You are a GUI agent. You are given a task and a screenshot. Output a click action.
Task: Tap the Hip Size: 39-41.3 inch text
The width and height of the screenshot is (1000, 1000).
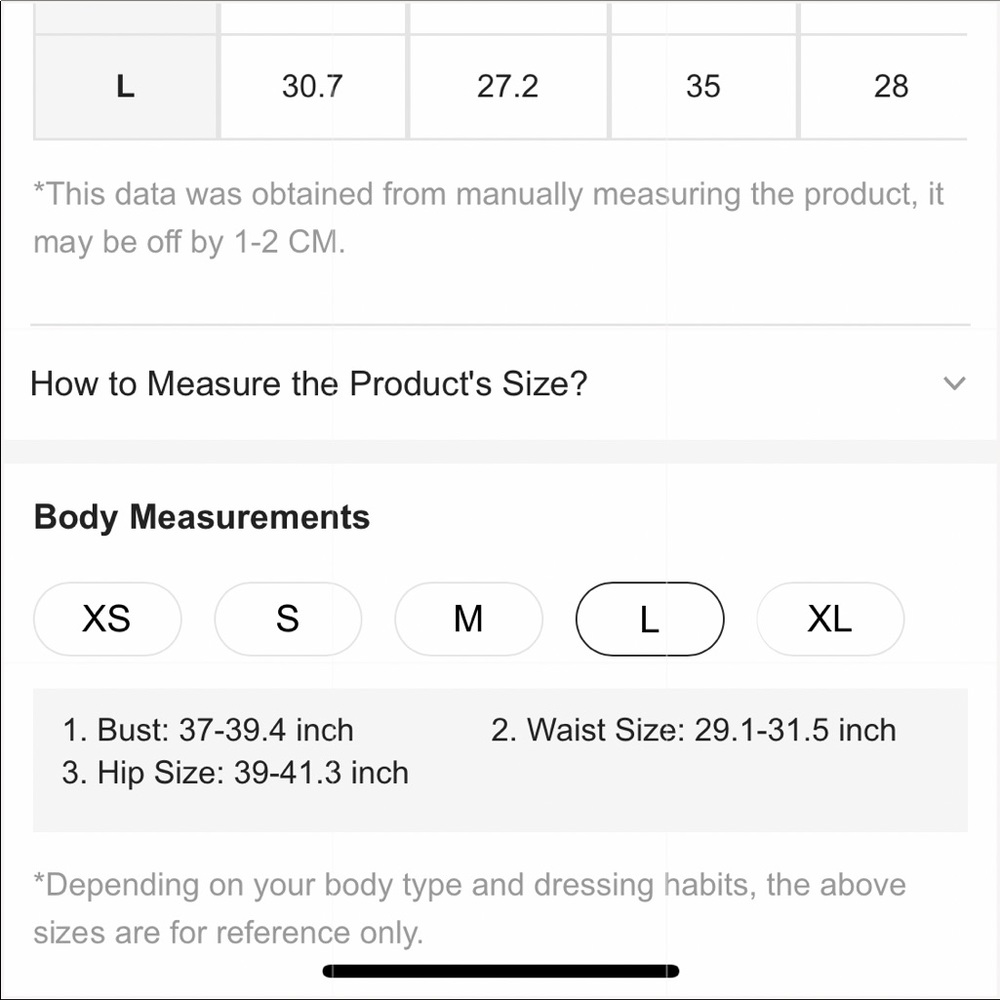coord(235,773)
